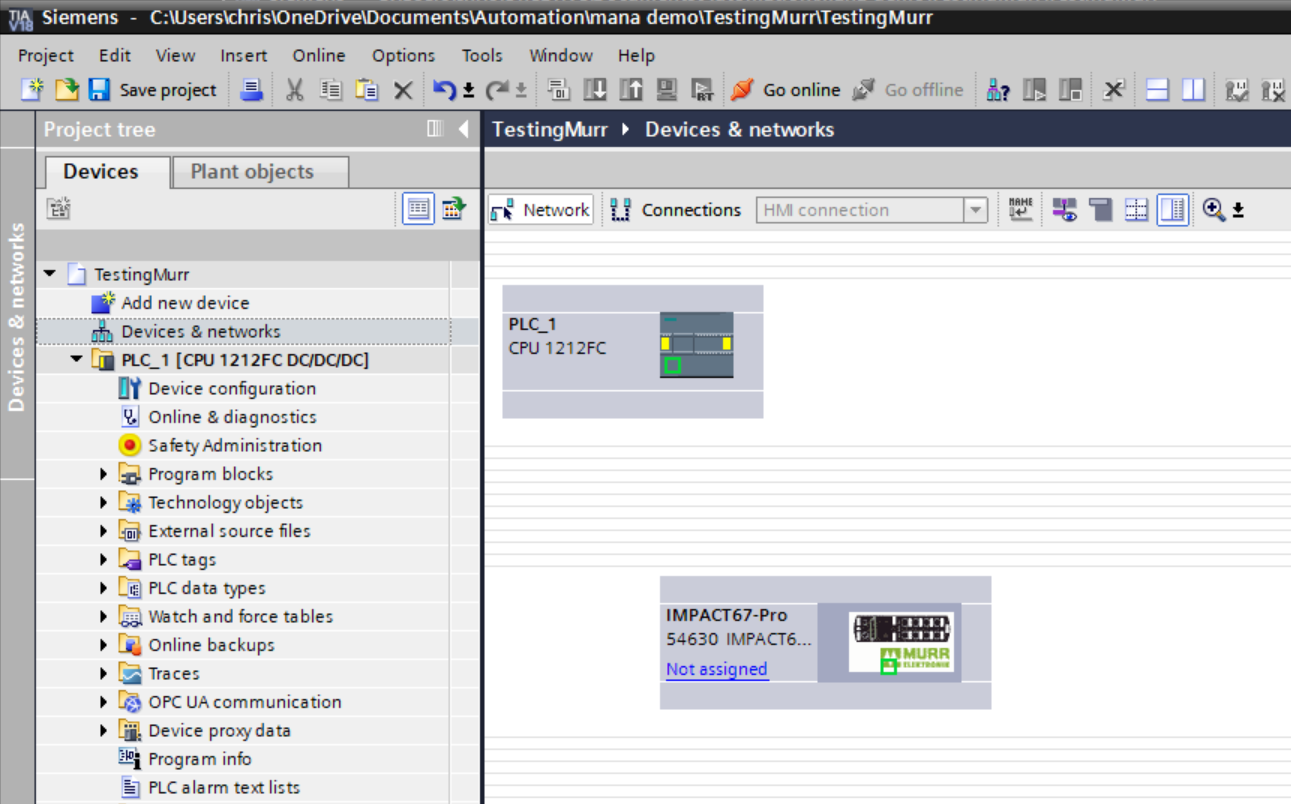This screenshot has width=1291, height=804.
Task: Click the Save project button
Action: tap(153, 90)
